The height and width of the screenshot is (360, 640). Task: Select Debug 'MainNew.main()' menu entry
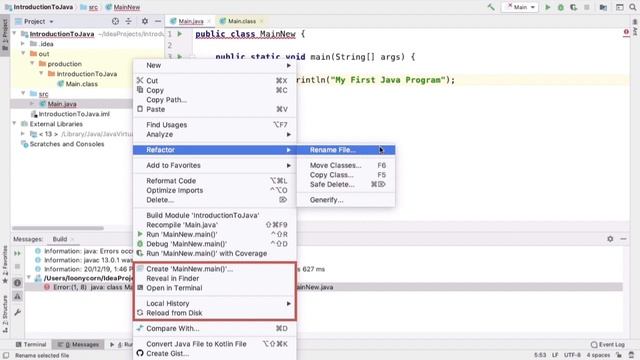pyautogui.click(x=215, y=244)
